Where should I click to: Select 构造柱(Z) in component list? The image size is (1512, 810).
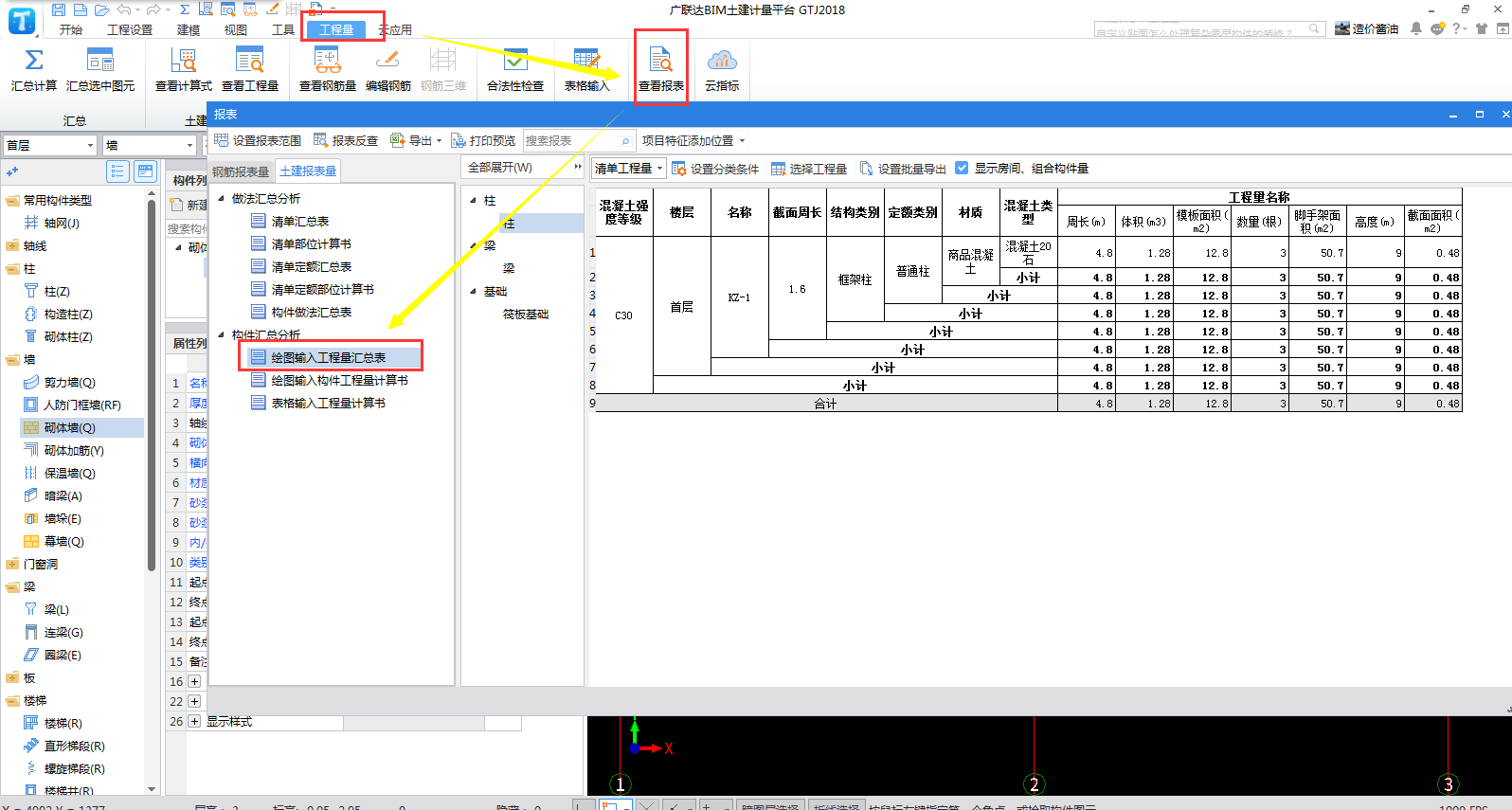[68, 314]
